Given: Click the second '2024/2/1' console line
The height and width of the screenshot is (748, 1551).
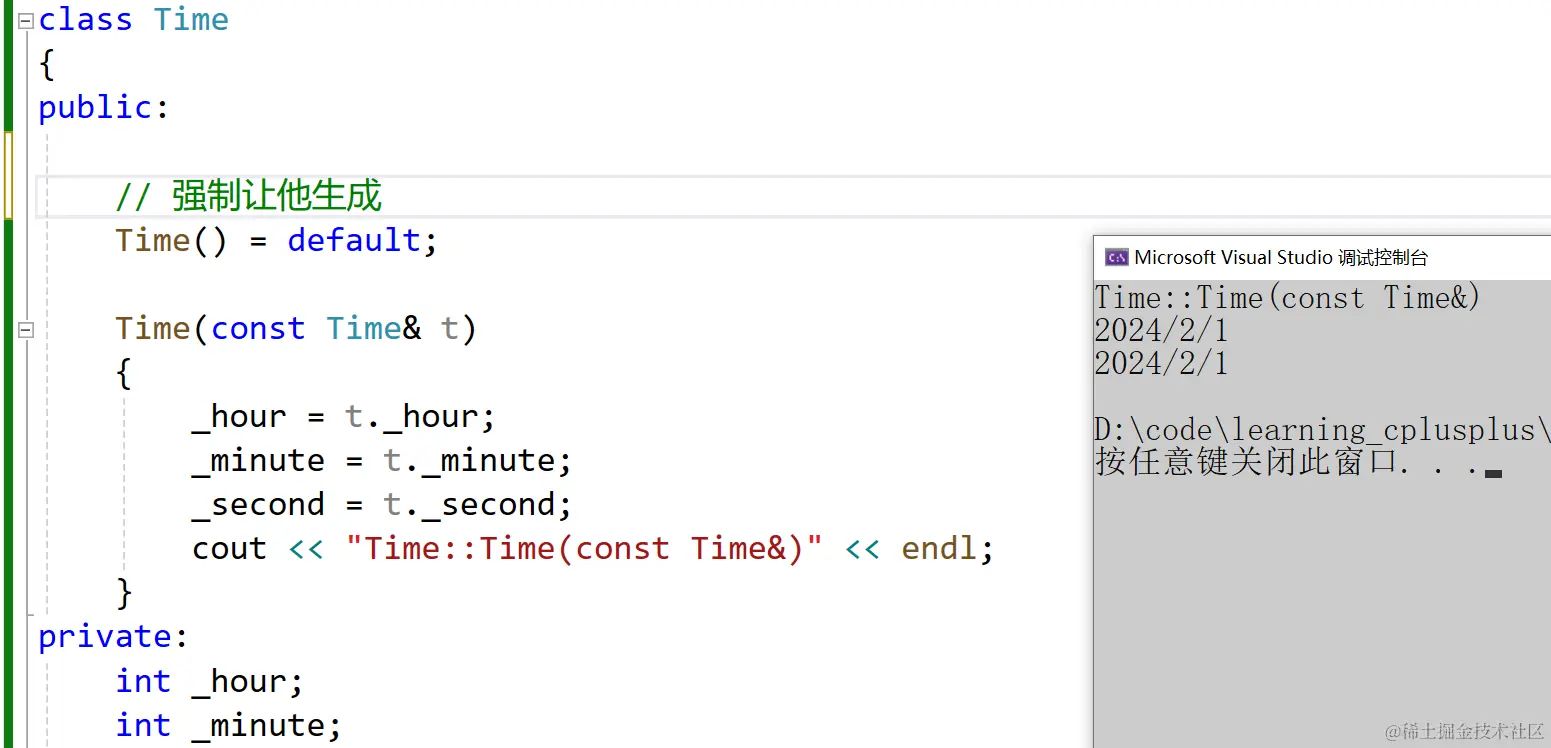Looking at the screenshot, I should point(1161,363).
